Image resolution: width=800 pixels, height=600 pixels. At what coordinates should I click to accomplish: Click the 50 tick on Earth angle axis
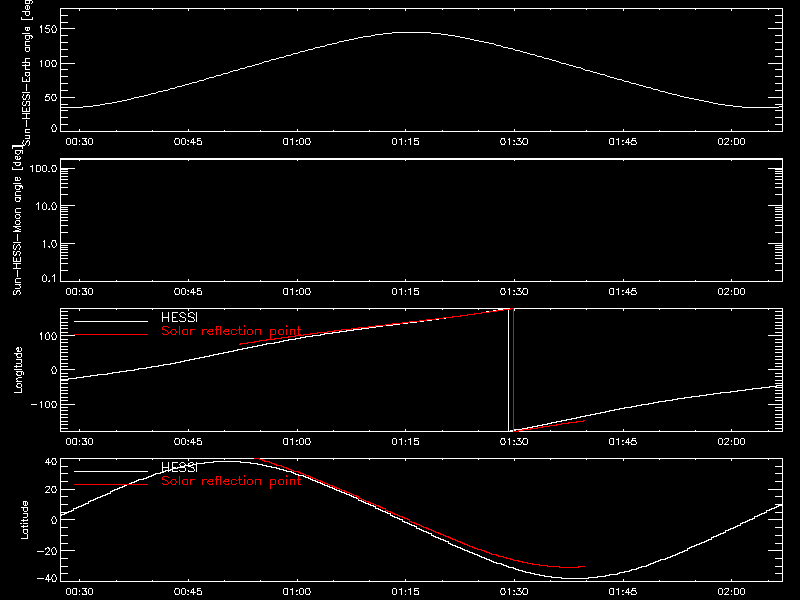tap(51, 97)
